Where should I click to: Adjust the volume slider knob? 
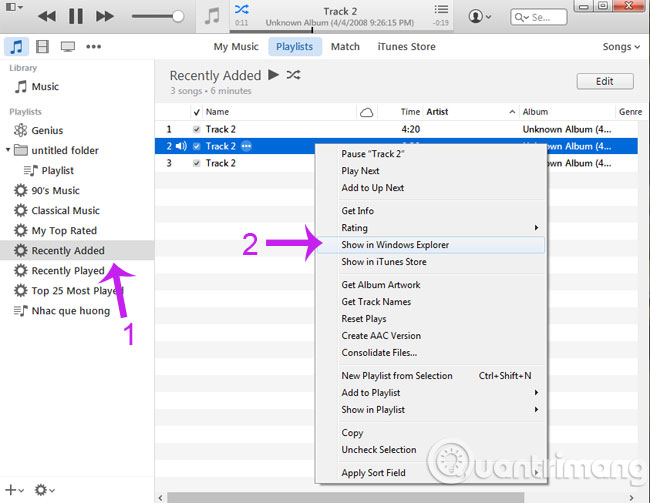click(178, 17)
